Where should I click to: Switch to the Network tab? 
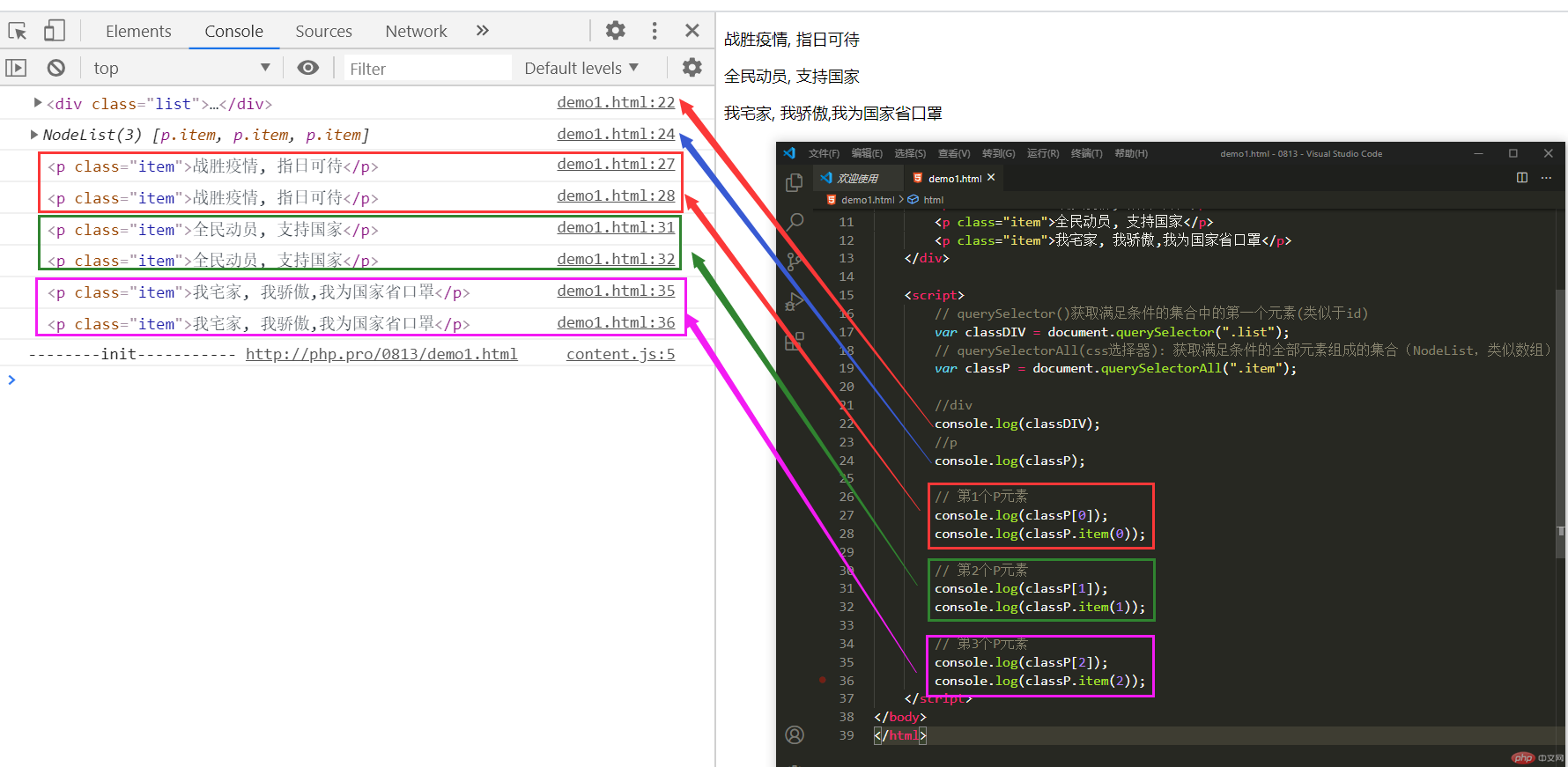(416, 31)
